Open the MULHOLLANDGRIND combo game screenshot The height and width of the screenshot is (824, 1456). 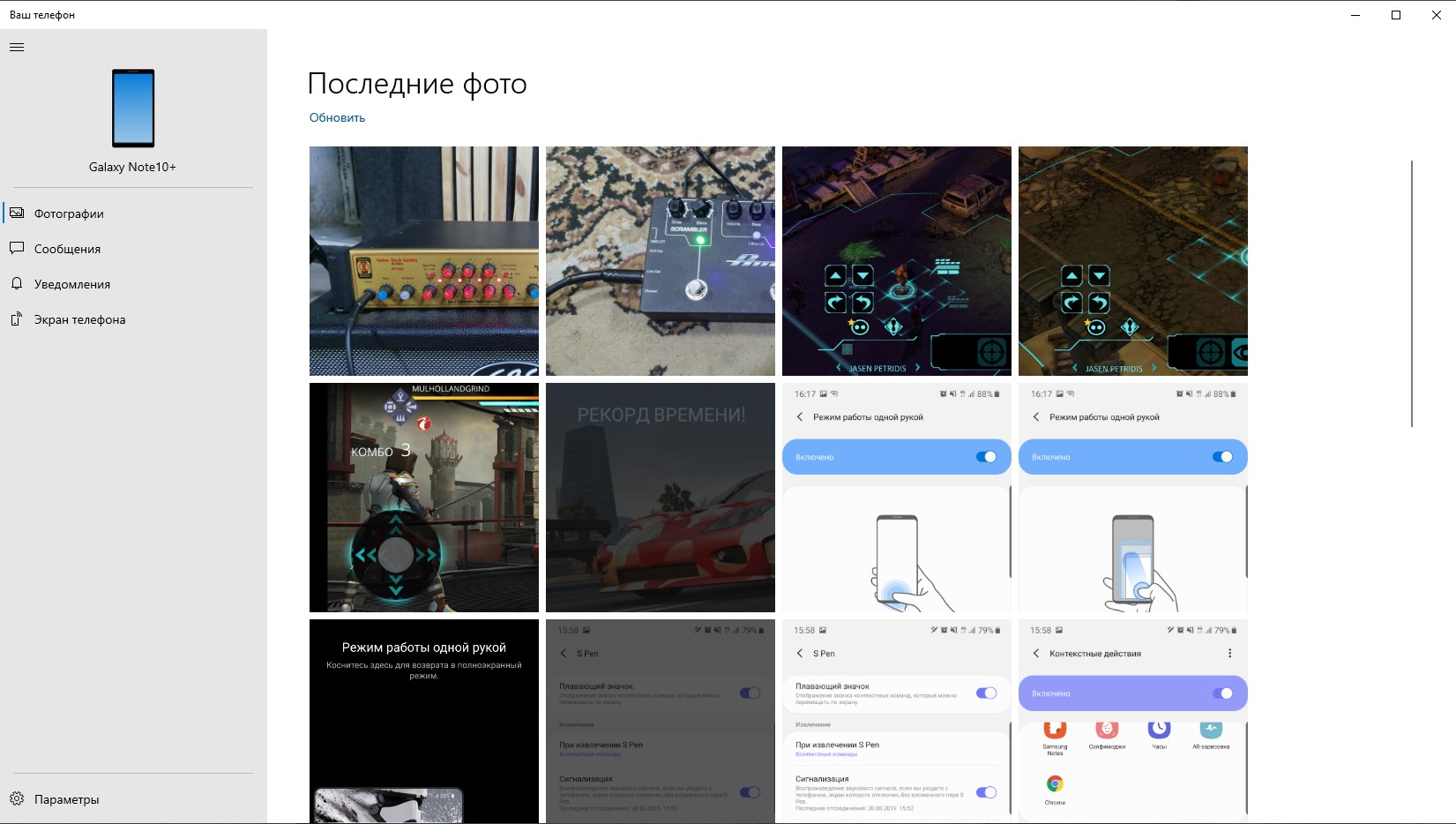pos(424,498)
